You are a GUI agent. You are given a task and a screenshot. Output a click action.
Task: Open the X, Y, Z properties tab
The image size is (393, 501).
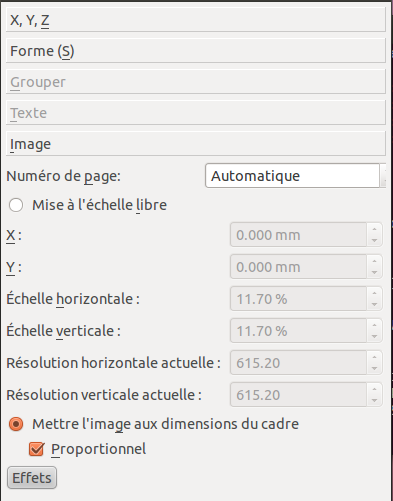tap(196, 20)
